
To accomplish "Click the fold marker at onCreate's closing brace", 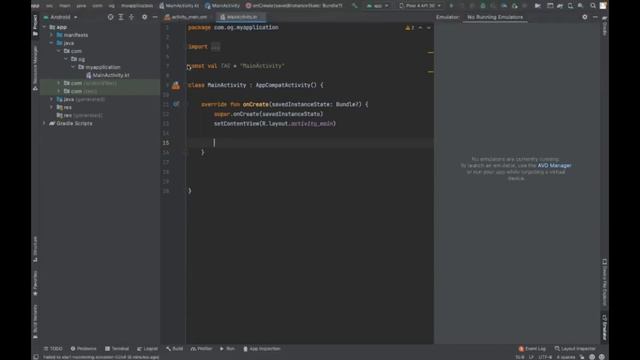I will [x=185, y=152].
